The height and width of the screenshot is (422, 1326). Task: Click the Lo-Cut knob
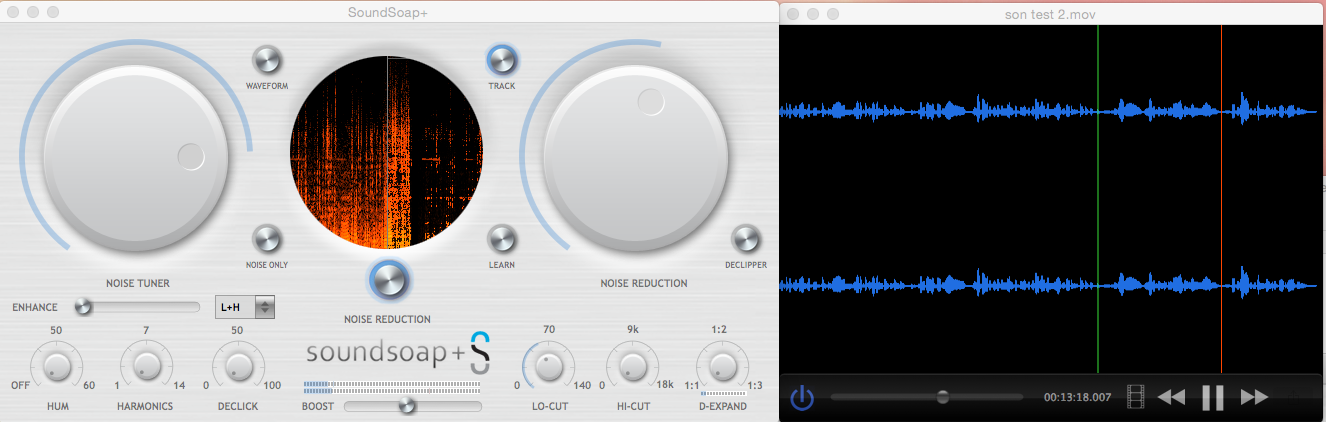549,367
